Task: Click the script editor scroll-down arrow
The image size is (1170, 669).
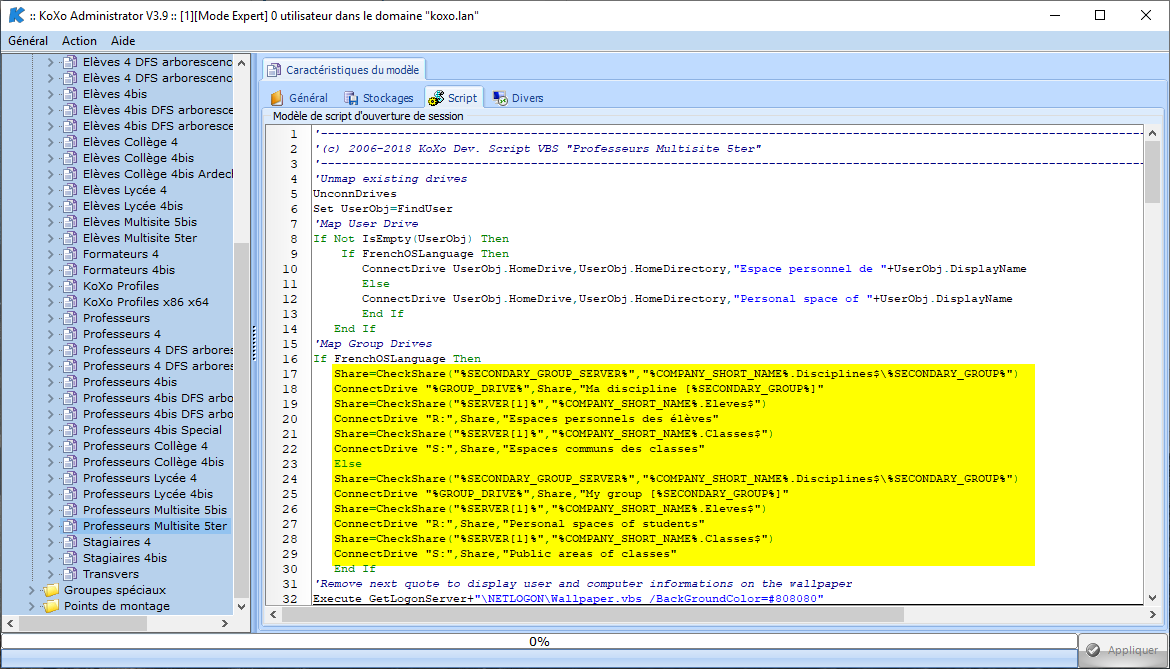Action: click(1153, 597)
